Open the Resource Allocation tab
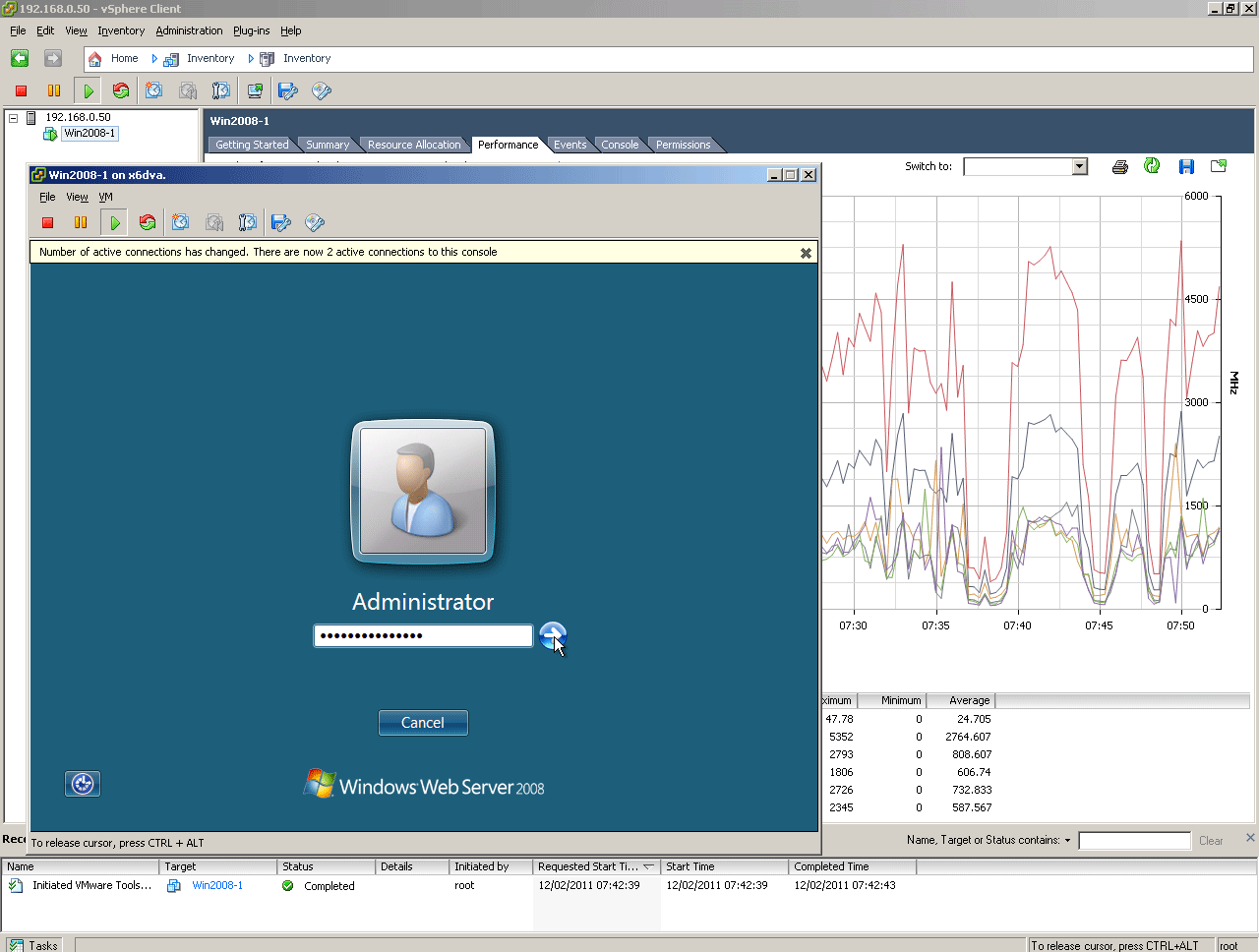Image resolution: width=1259 pixels, height=952 pixels. (414, 146)
